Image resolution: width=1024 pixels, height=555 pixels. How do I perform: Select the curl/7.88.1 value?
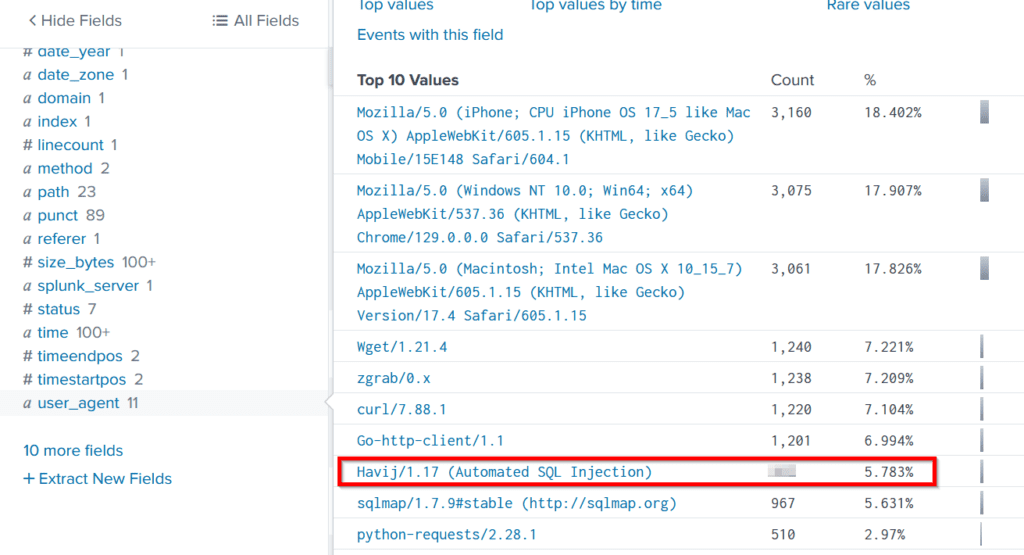click(401, 410)
